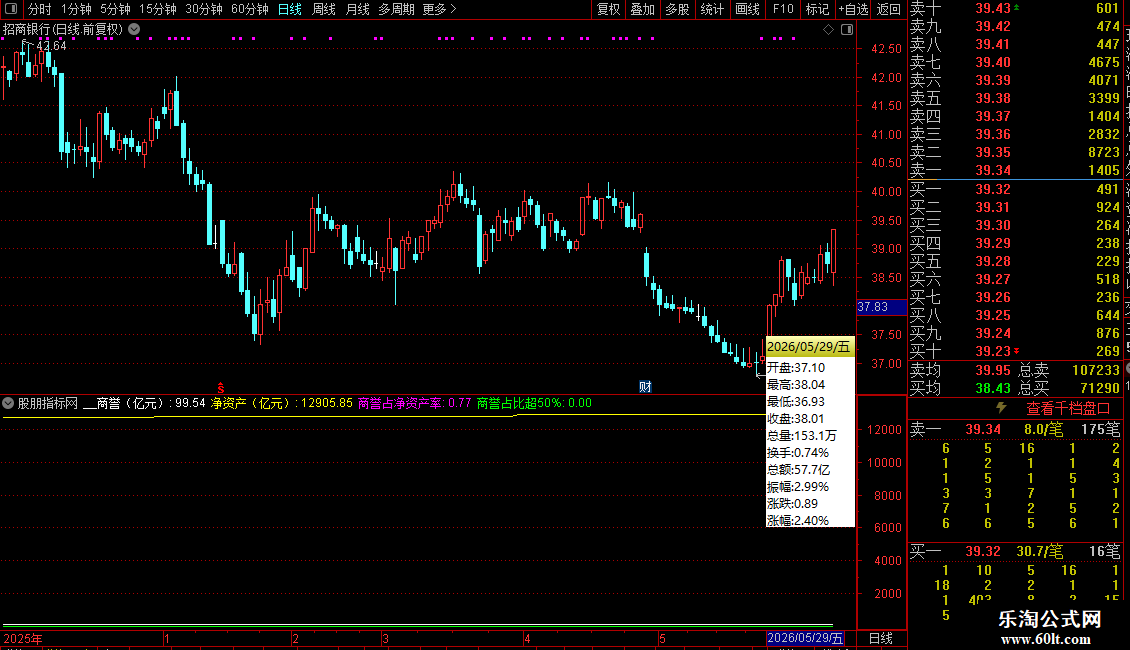1130x650 pixels.
Task: Toggle the left sidebar panel icon
Action: 11,9
